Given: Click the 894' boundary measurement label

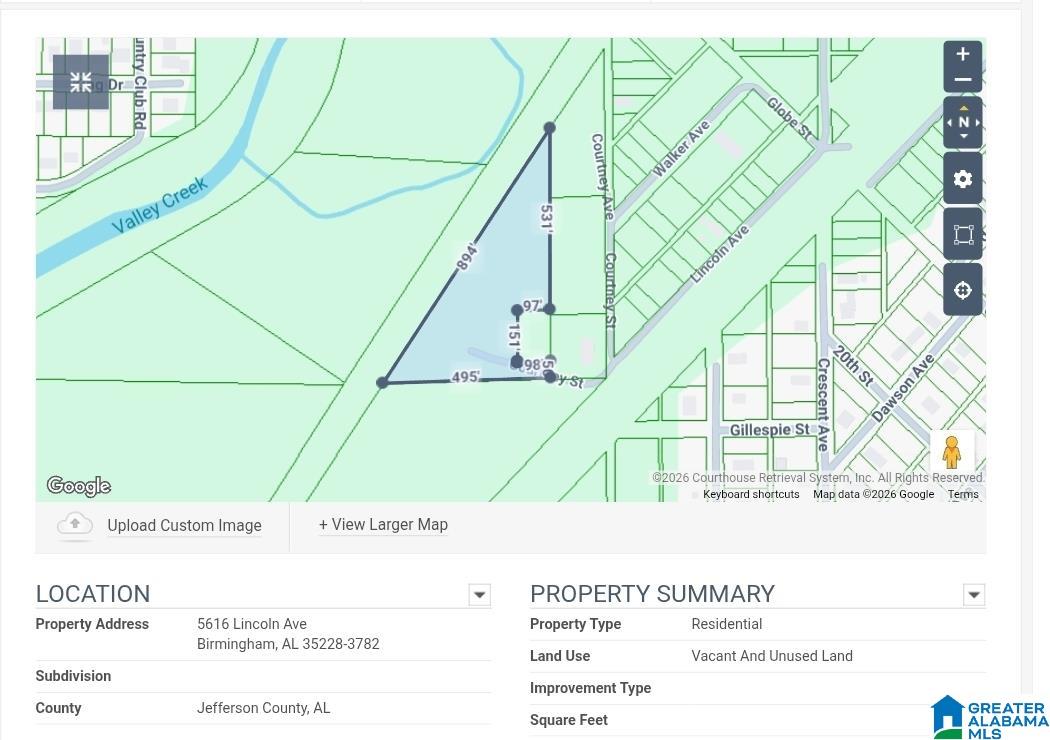Looking at the screenshot, I should point(466,257).
